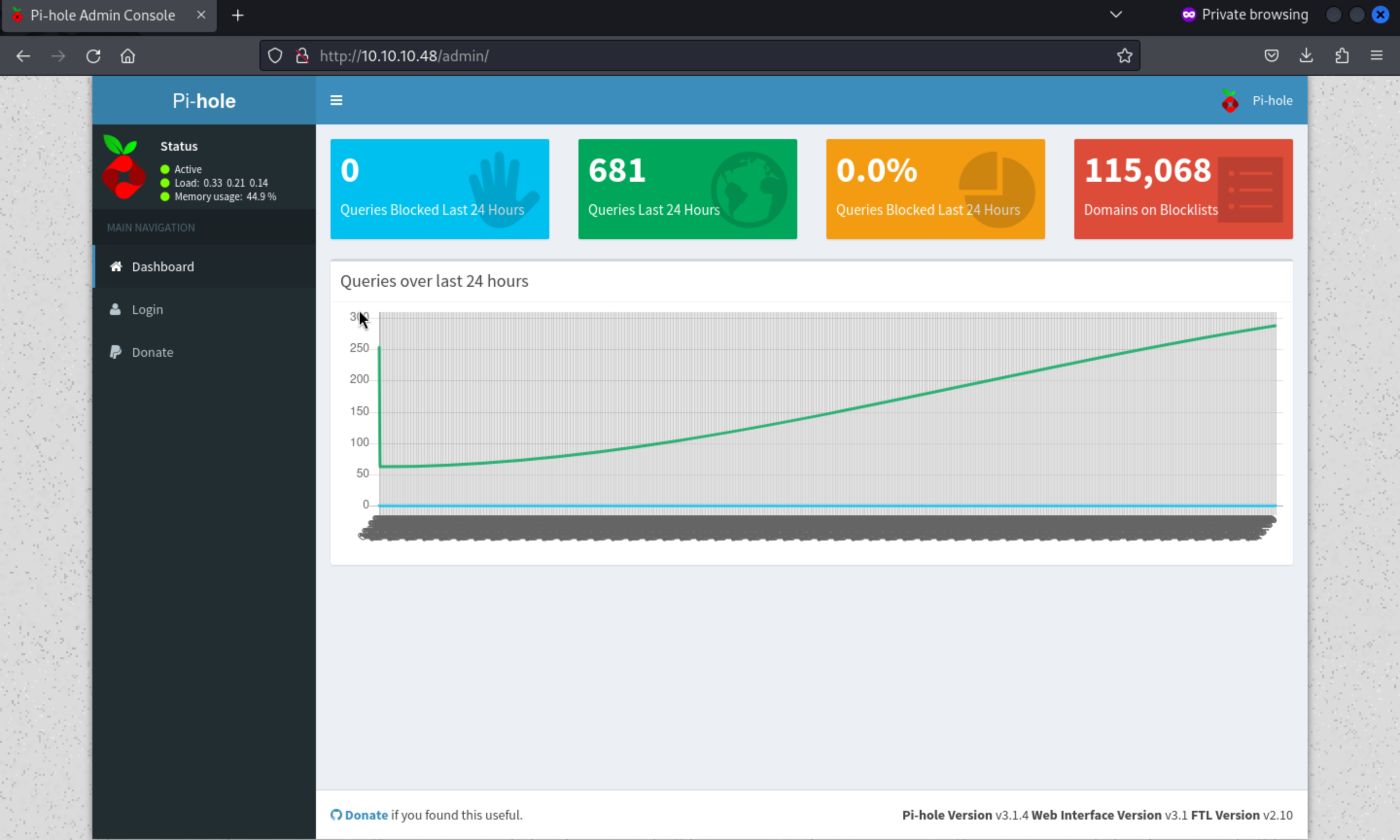Expand the list all tabs chevron
This screenshot has height=840, width=1400.
point(1115,15)
